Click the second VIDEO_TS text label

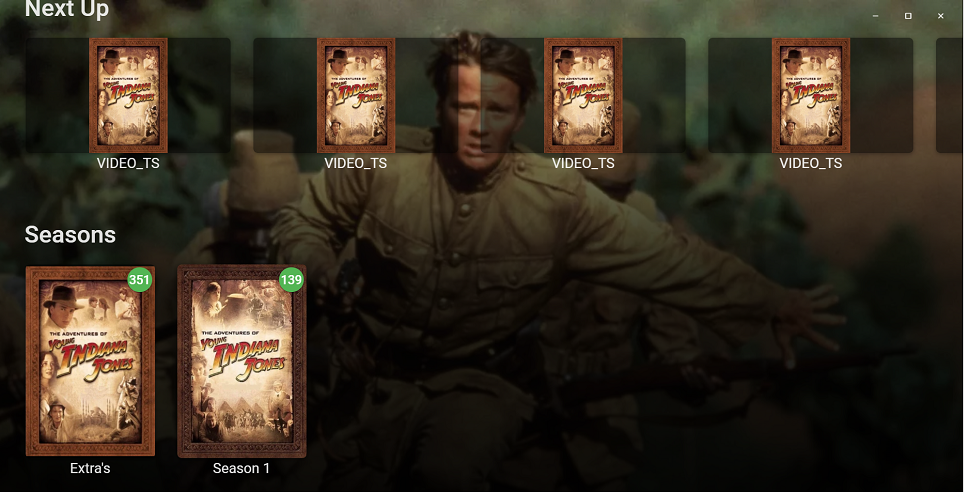coord(356,163)
